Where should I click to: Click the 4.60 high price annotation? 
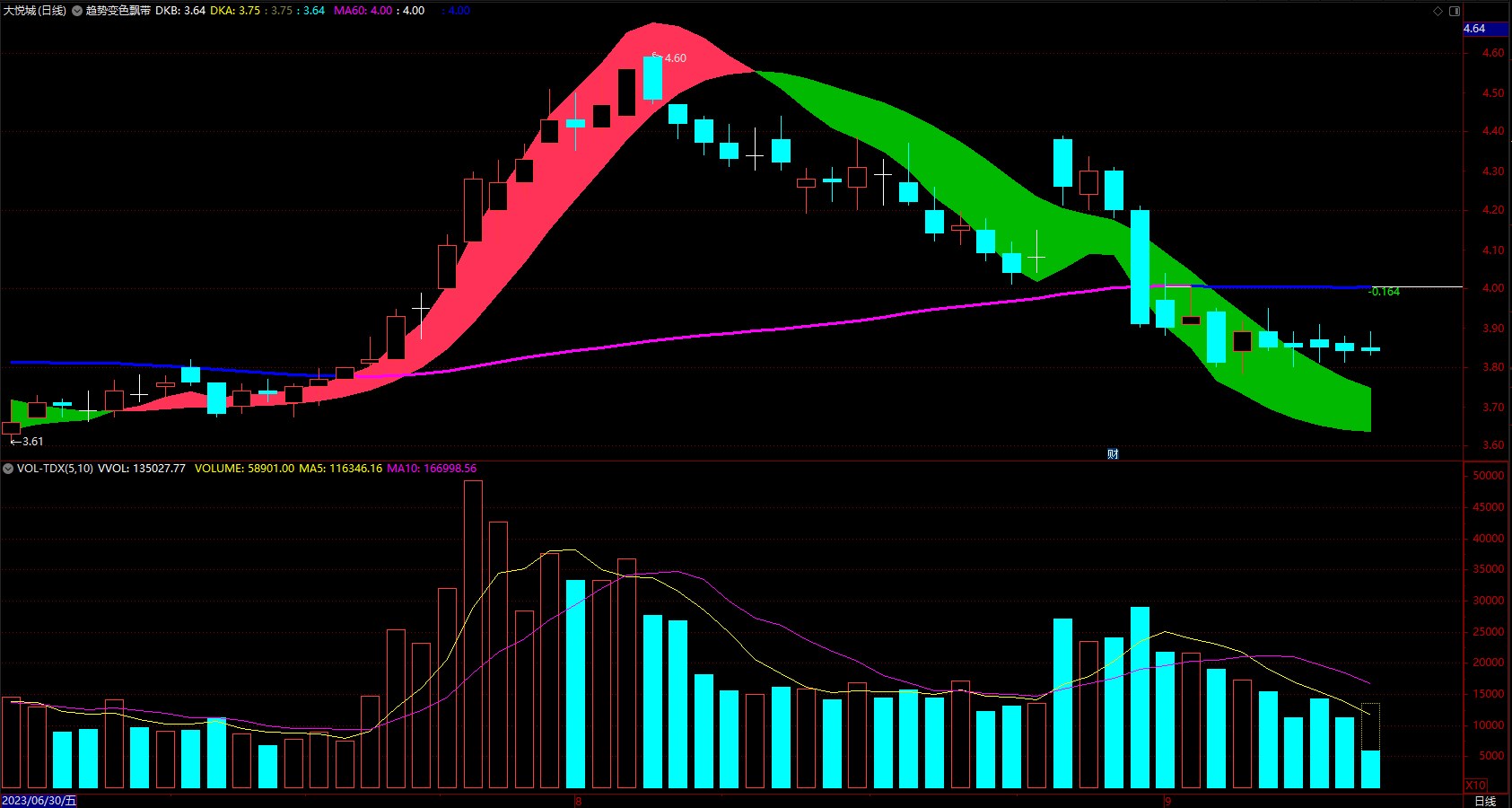point(675,58)
